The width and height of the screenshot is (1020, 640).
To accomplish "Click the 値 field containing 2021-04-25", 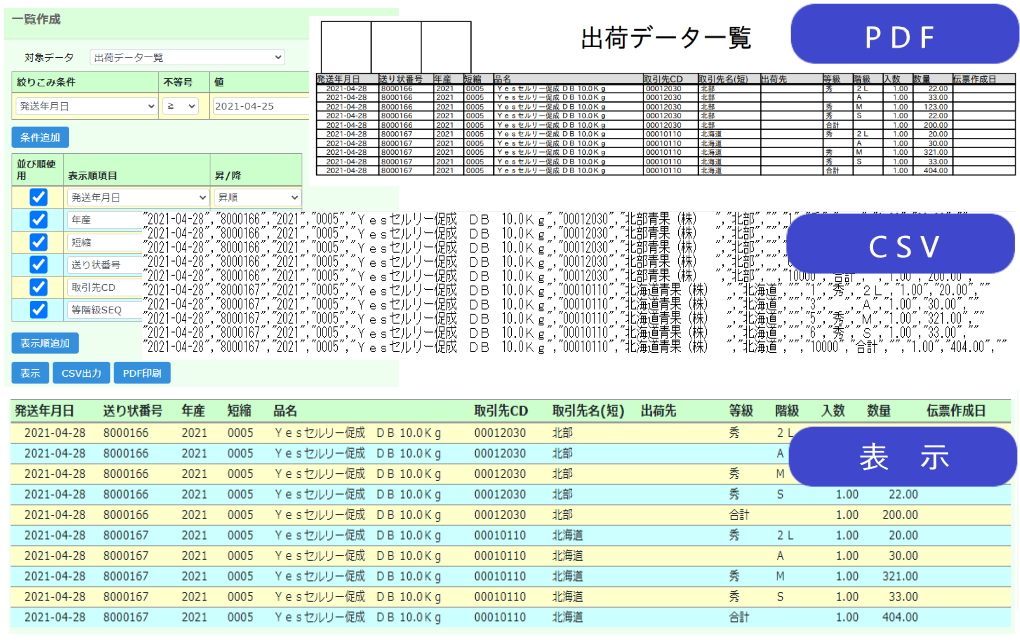I will pyautogui.click(x=260, y=106).
